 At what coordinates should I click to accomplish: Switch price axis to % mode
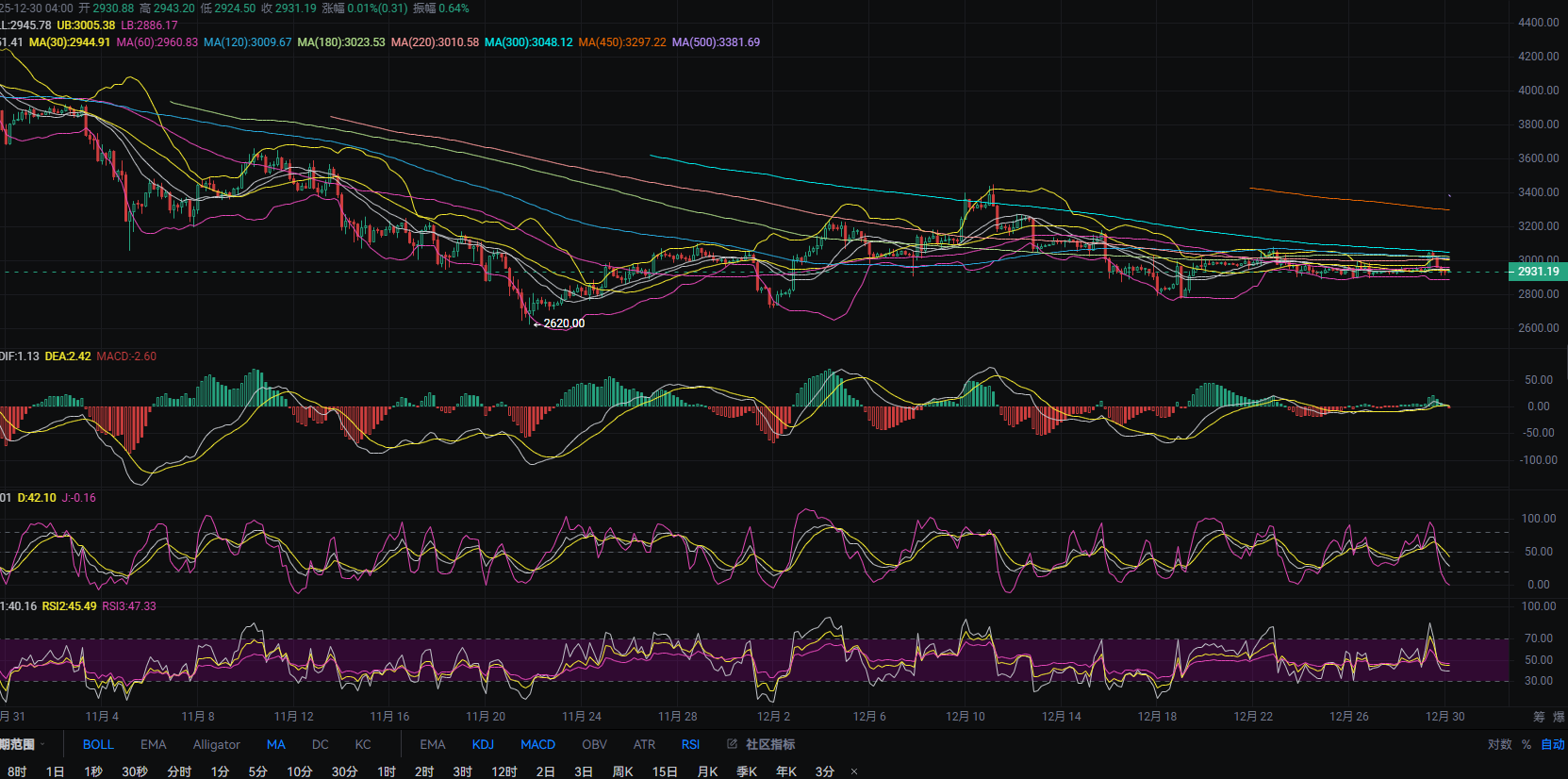(1527, 744)
